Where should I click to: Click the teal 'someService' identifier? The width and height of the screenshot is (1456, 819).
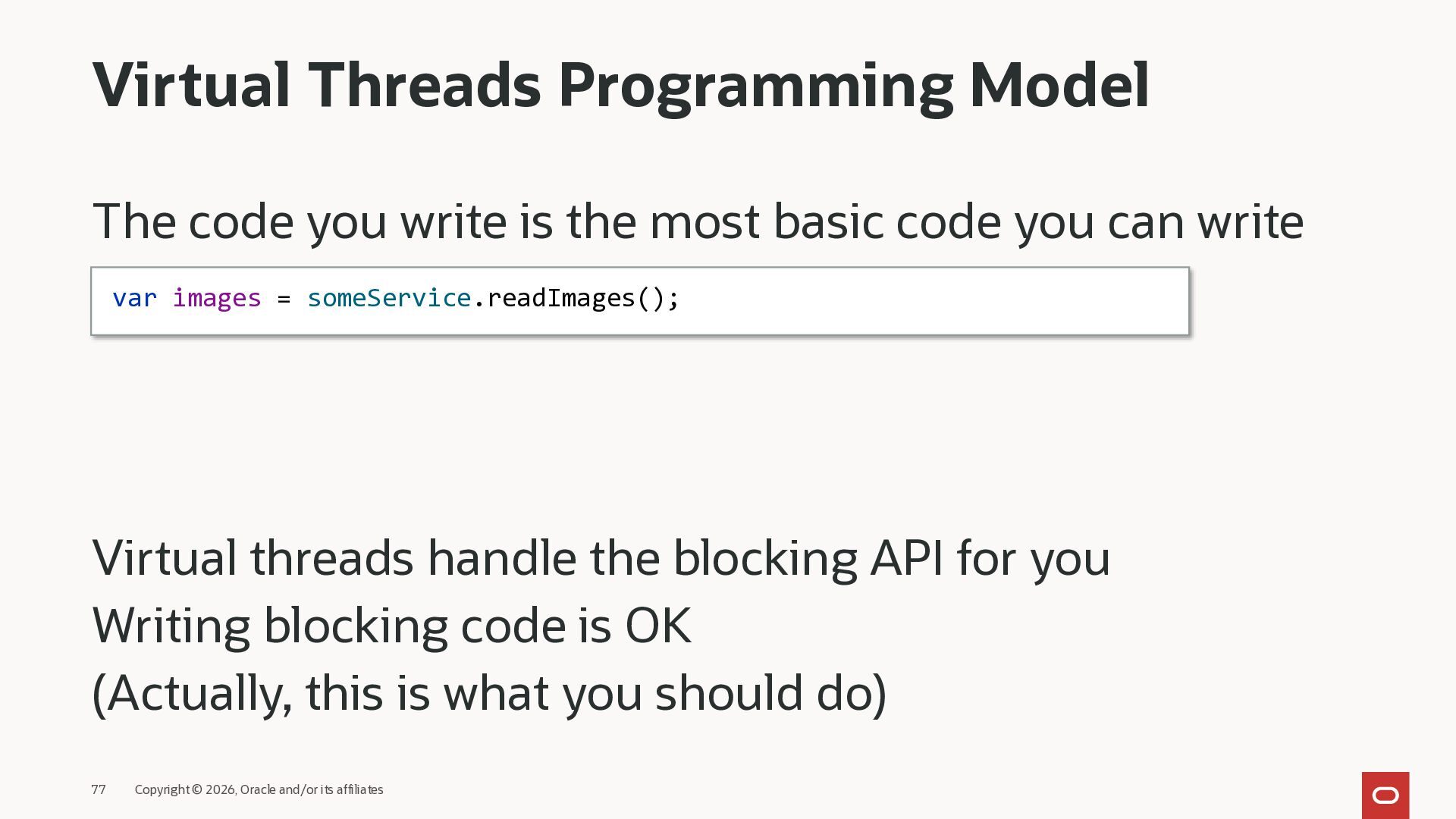(389, 298)
